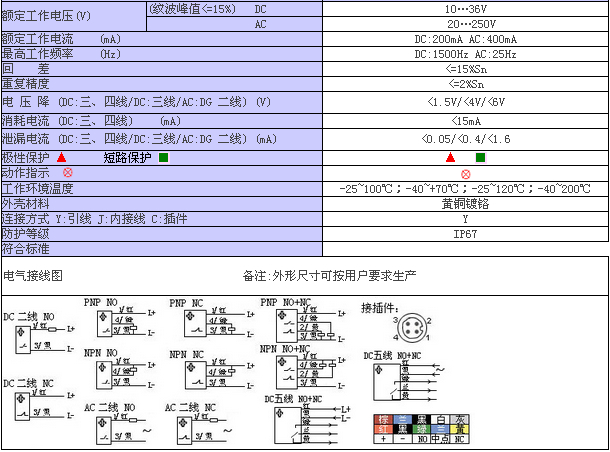Select the 白 white color cell
The width and height of the screenshot is (610, 452).
click(440, 419)
